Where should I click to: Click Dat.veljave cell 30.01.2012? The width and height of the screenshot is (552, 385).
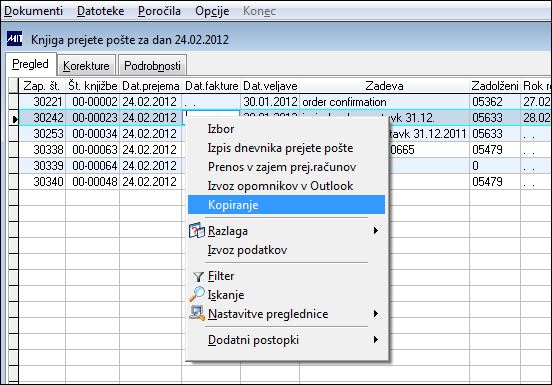coord(270,102)
